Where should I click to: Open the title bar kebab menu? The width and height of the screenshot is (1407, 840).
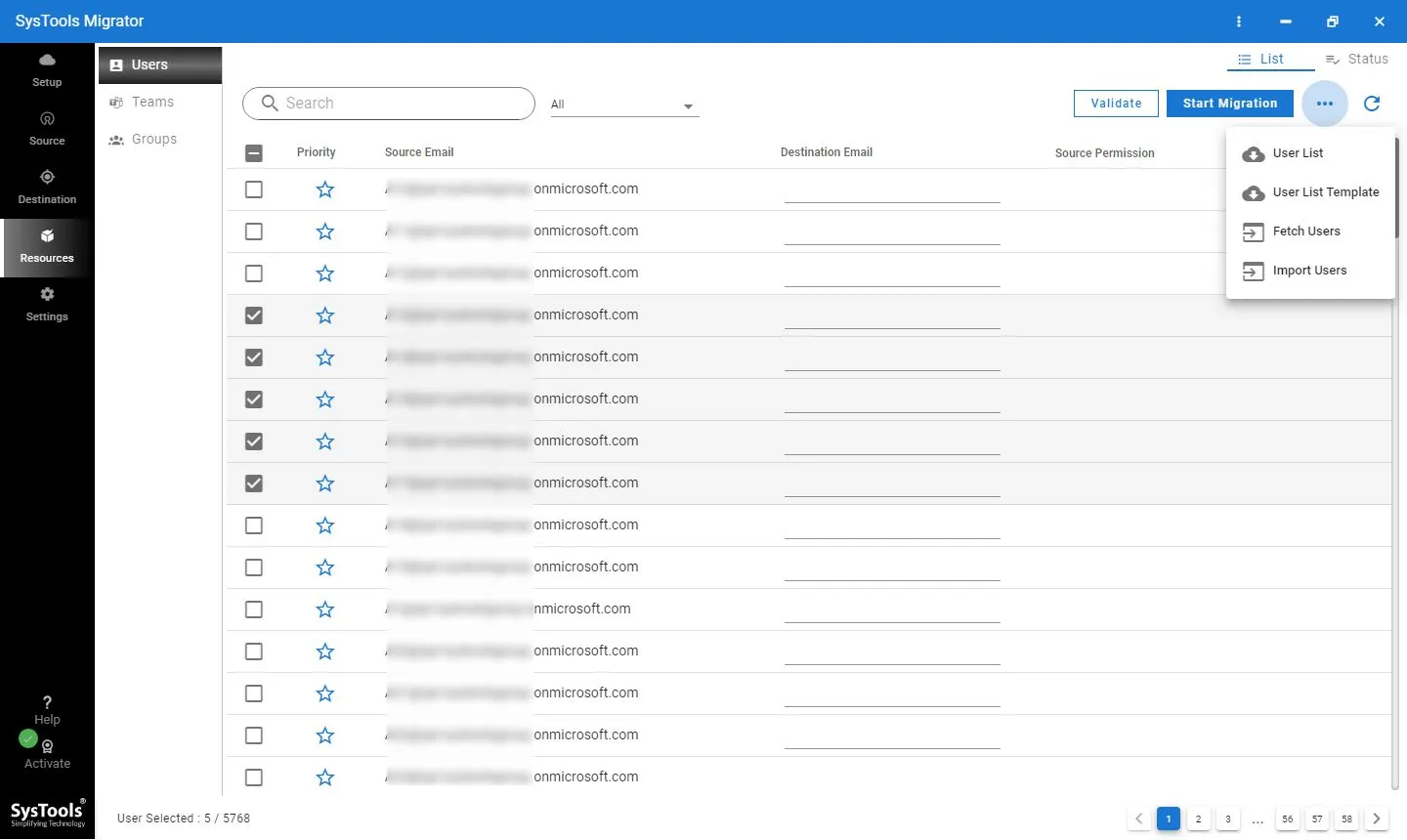[1239, 21]
